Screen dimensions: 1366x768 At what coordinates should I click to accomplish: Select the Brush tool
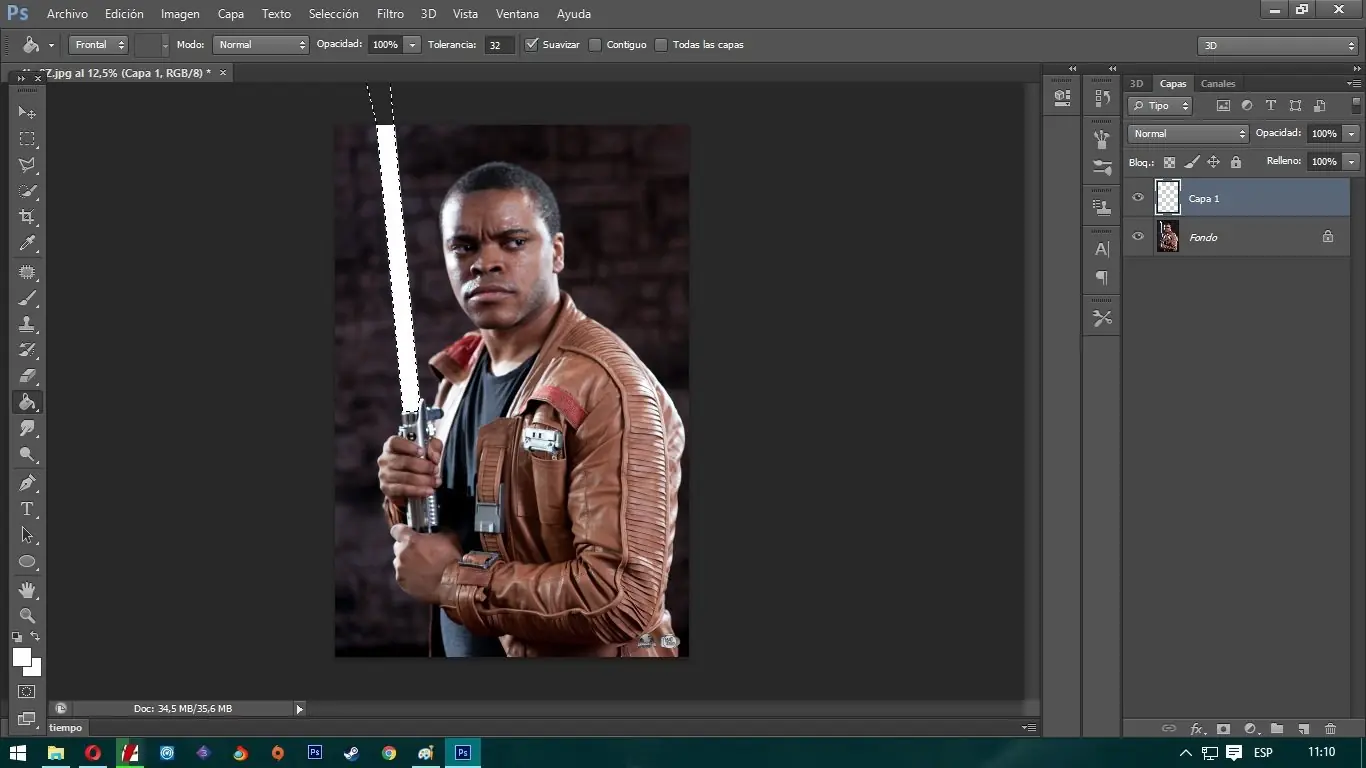point(27,297)
